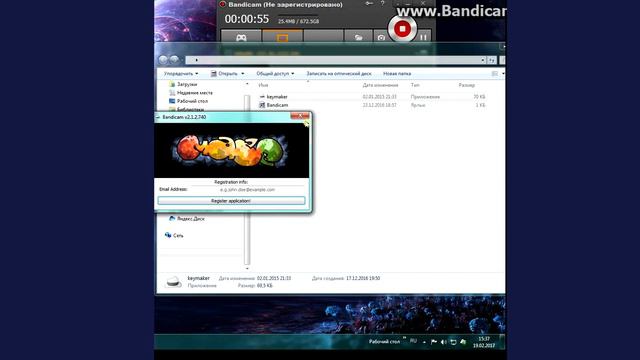This screenshot has height=360, width=640.
Task: Click Открыть toolbar button
Action: tap(224, 73)
